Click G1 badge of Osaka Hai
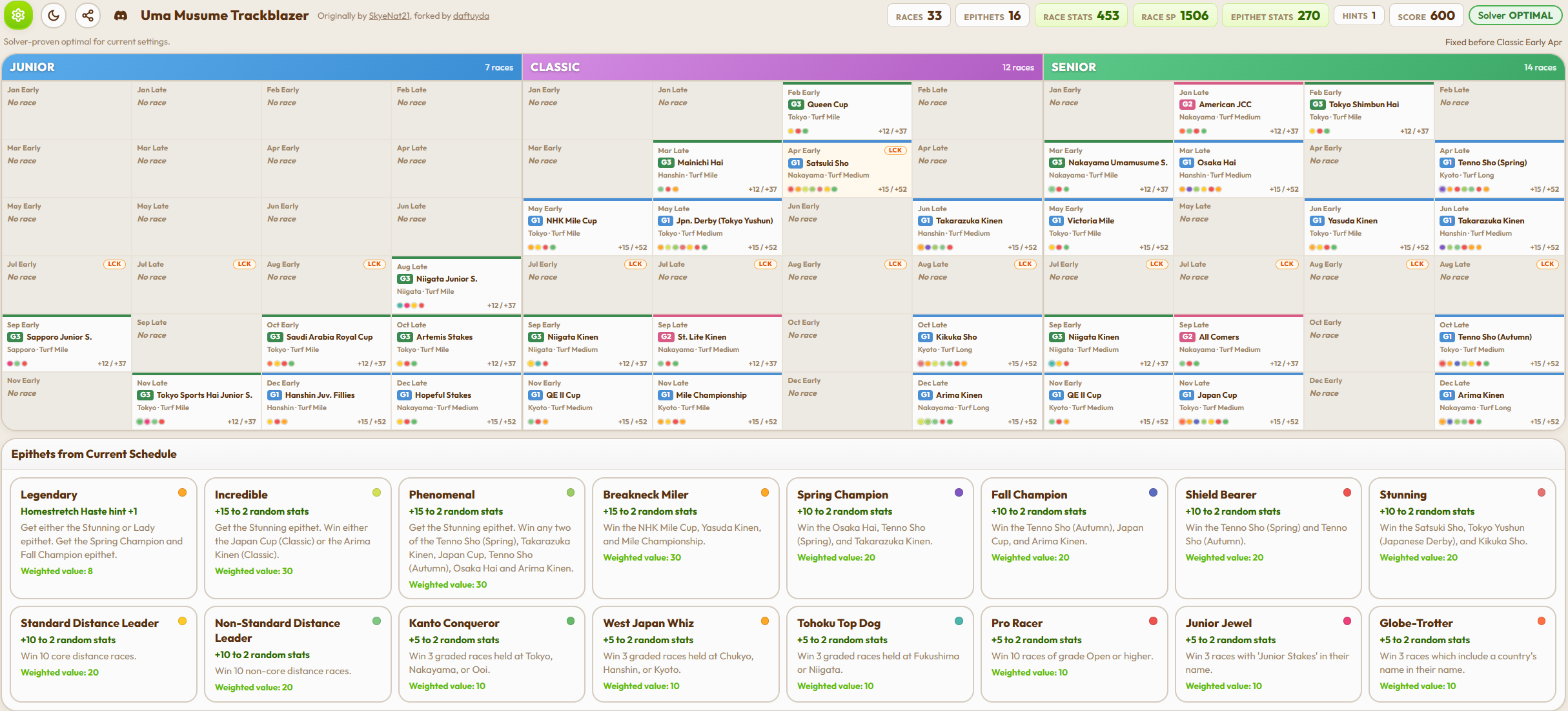The width and height of the screenshot is (1568, 711). pos(1186,163)
